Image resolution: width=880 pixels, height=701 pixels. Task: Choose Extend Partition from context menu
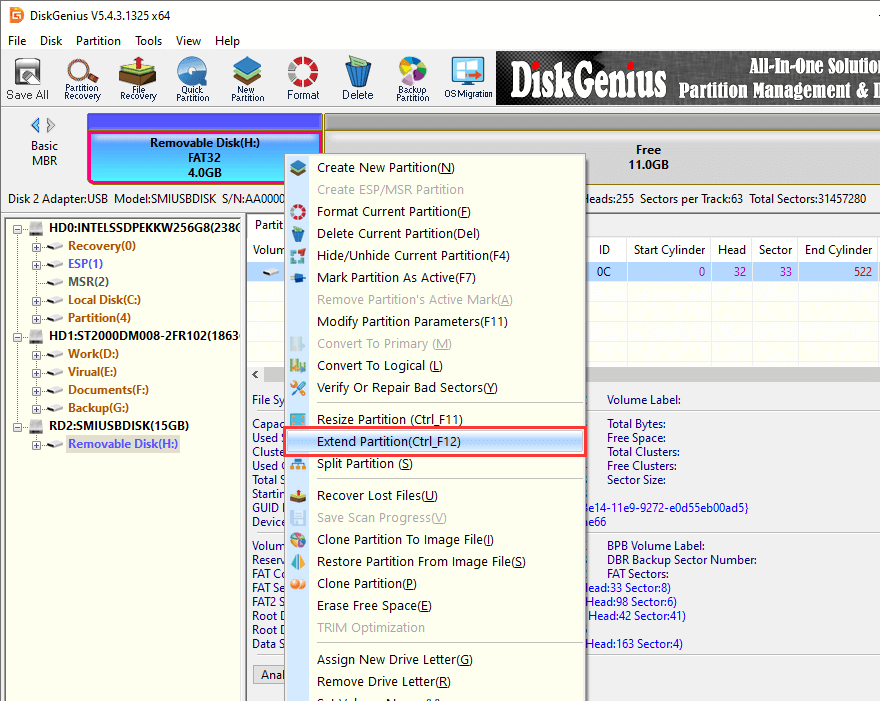pos(388,442)
